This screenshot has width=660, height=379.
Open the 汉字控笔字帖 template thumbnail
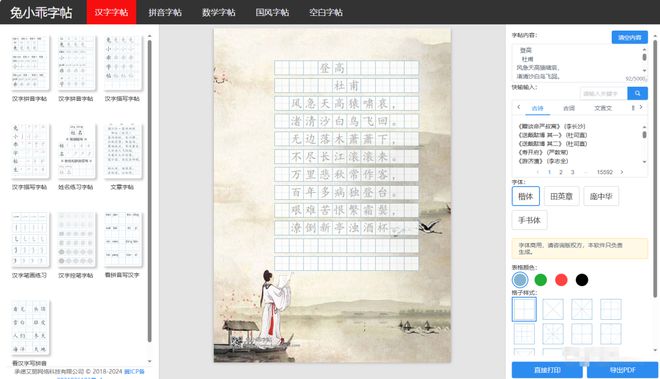pos(76,239)
